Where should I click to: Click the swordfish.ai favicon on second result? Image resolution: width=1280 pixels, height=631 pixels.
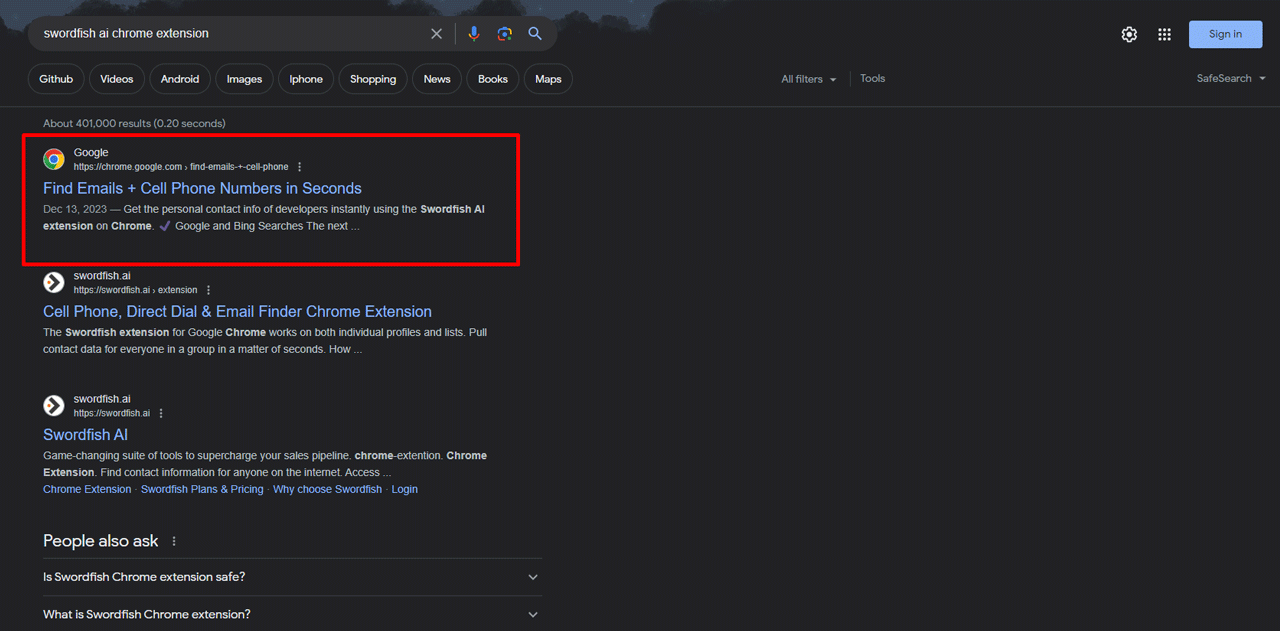tap(53, 282)
